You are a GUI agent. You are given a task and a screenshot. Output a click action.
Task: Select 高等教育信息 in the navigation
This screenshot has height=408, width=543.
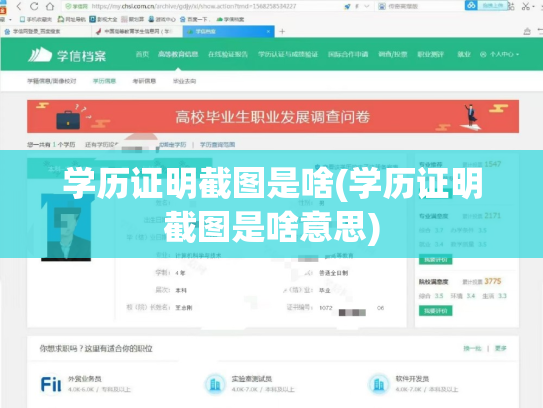[178, 54]
